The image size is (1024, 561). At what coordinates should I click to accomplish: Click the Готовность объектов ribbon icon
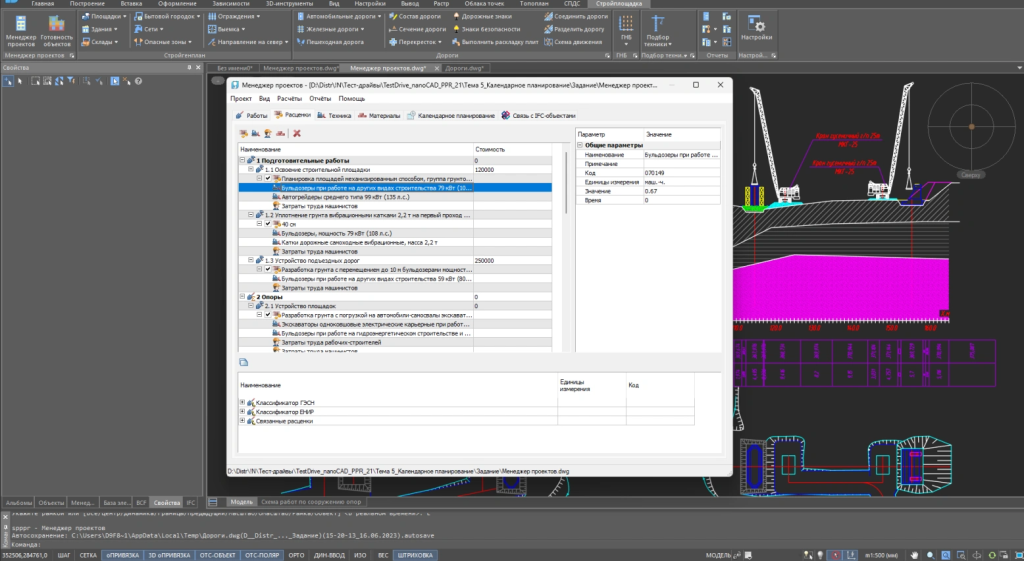(56, 28)
